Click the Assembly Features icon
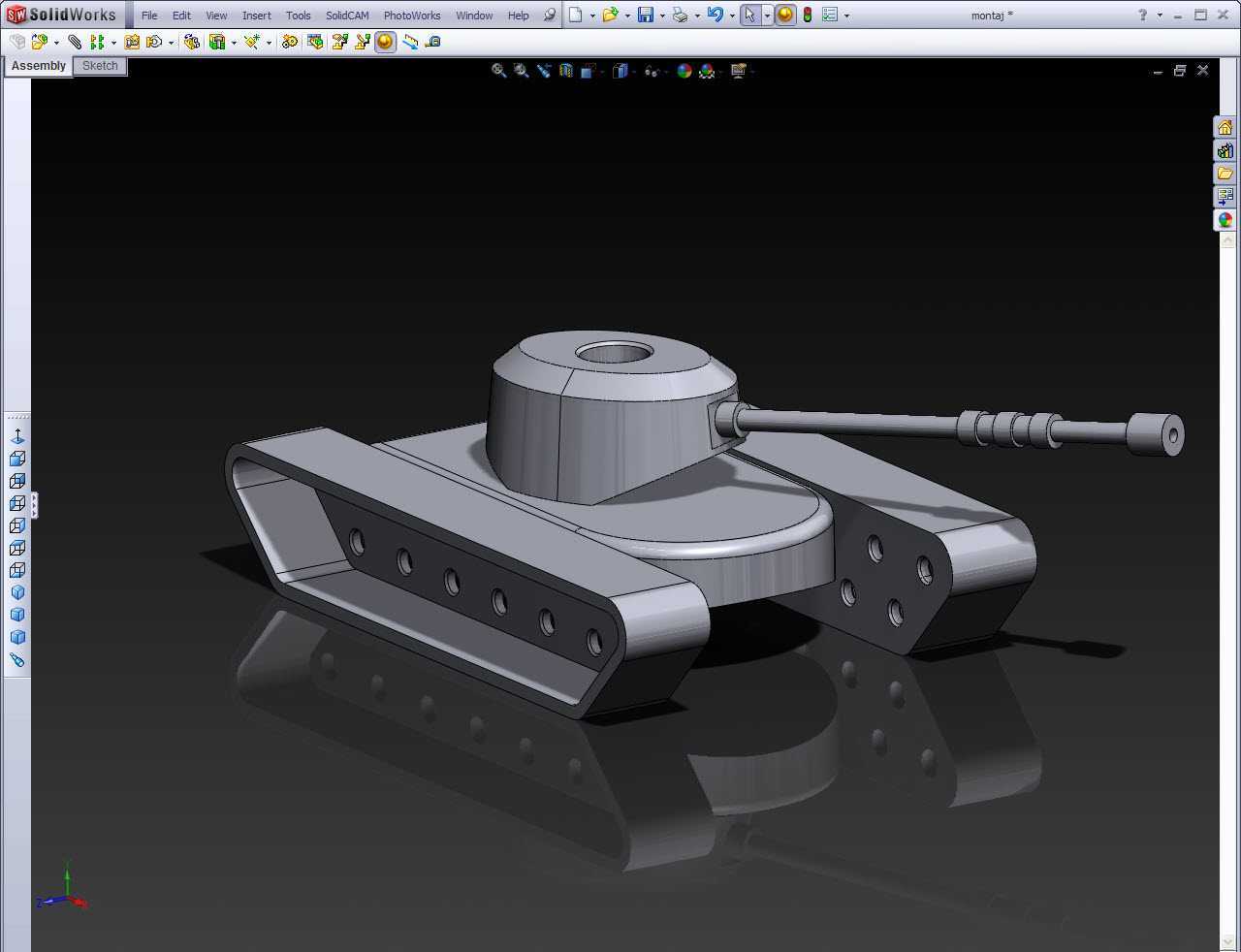The height and width of the screenshot is (952, 1241). [217, 42]
